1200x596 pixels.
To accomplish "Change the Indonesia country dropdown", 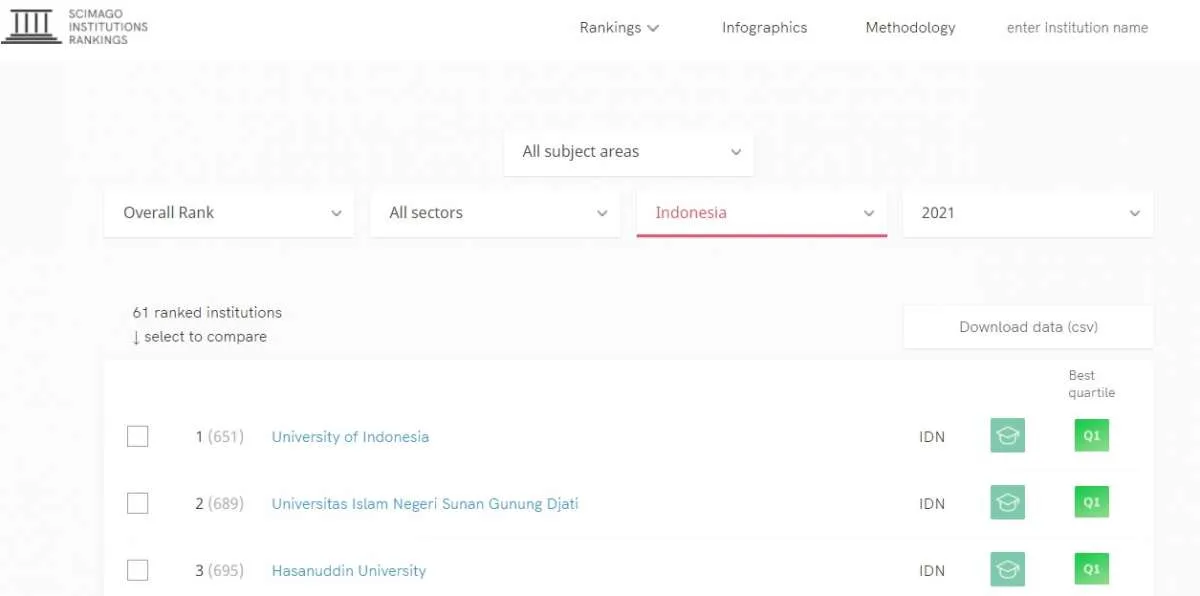I will [x=761, y=213].
